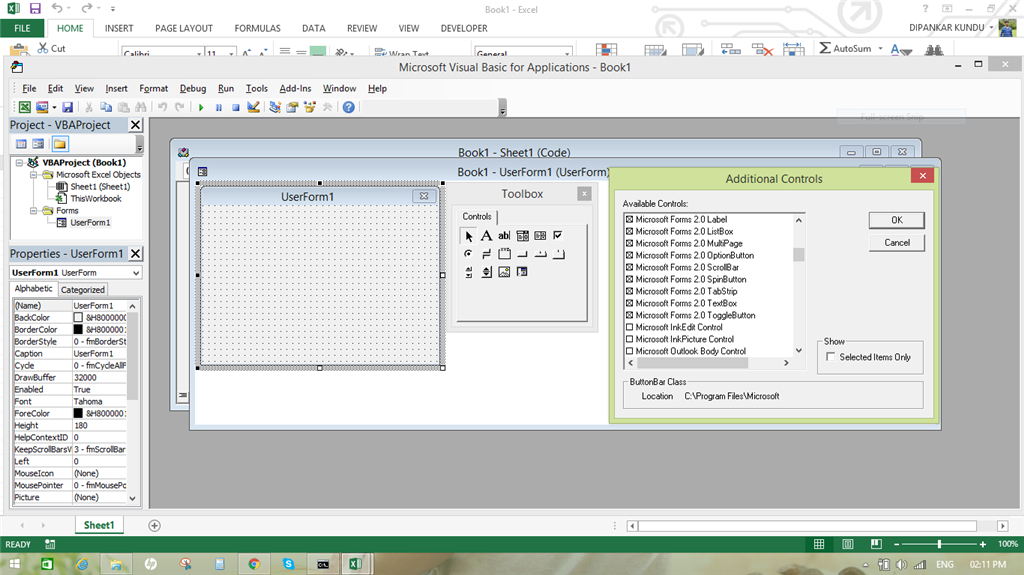
Task: Open AutoSum dropdown arrow in Excel ribbon
Action: pos(880,48)
